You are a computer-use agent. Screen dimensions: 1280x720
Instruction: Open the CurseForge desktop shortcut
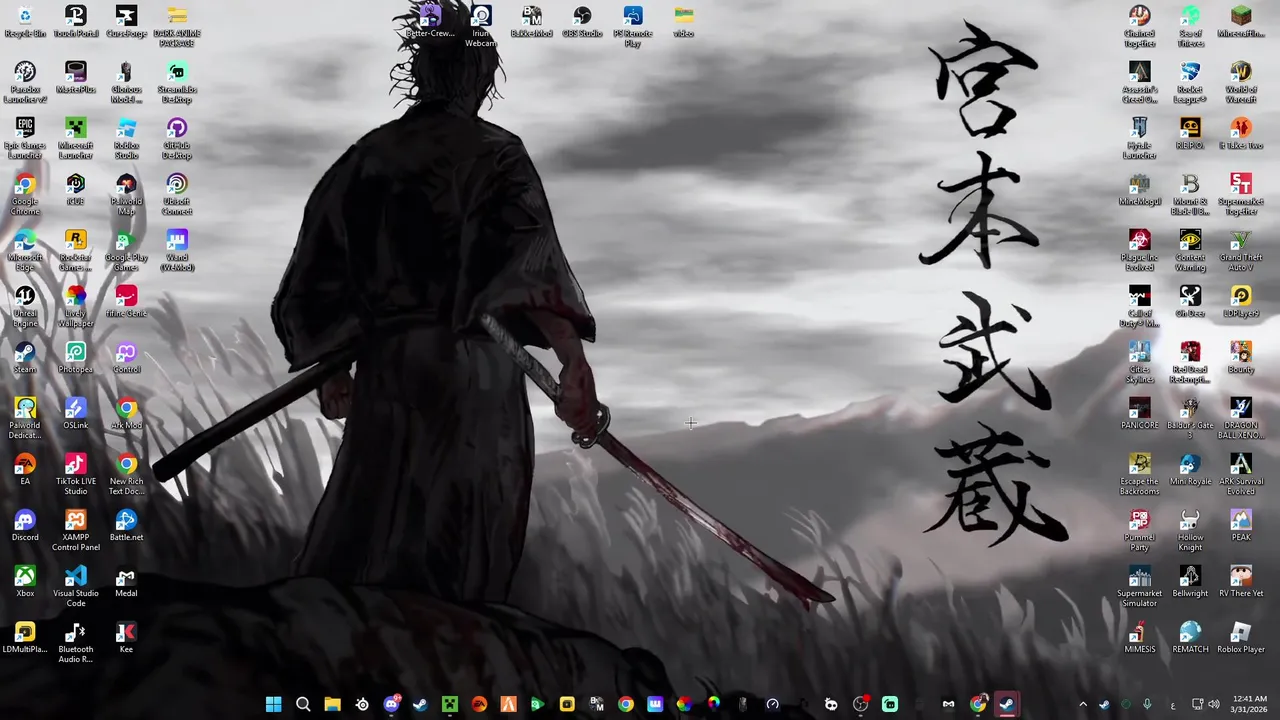pos(126,22)
